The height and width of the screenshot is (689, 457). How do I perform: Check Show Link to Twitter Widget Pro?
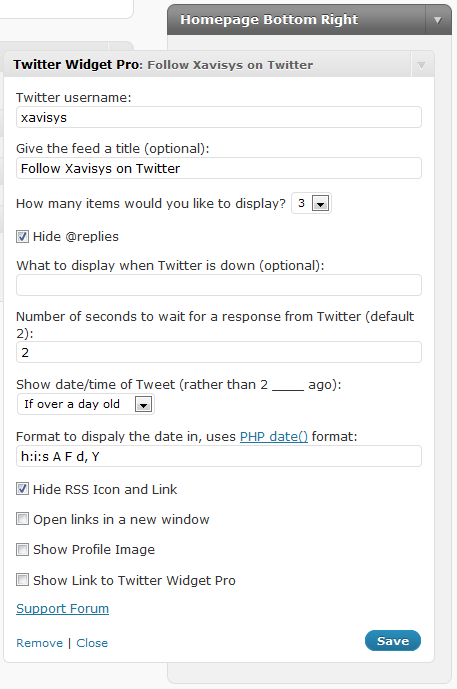(x=22, y=580)
